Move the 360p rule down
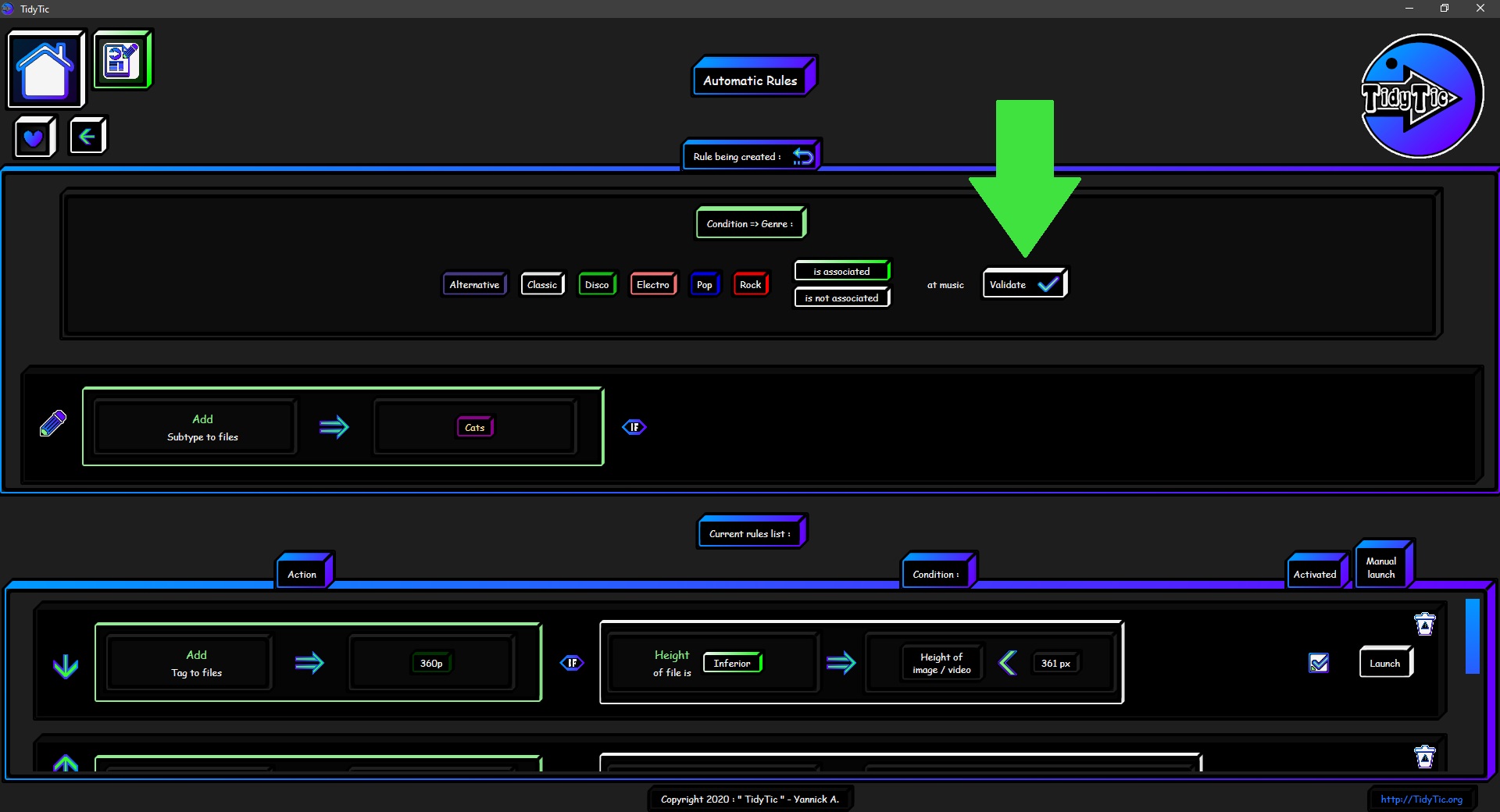This screenshot has height=812, width=1500. pos(66,666)
